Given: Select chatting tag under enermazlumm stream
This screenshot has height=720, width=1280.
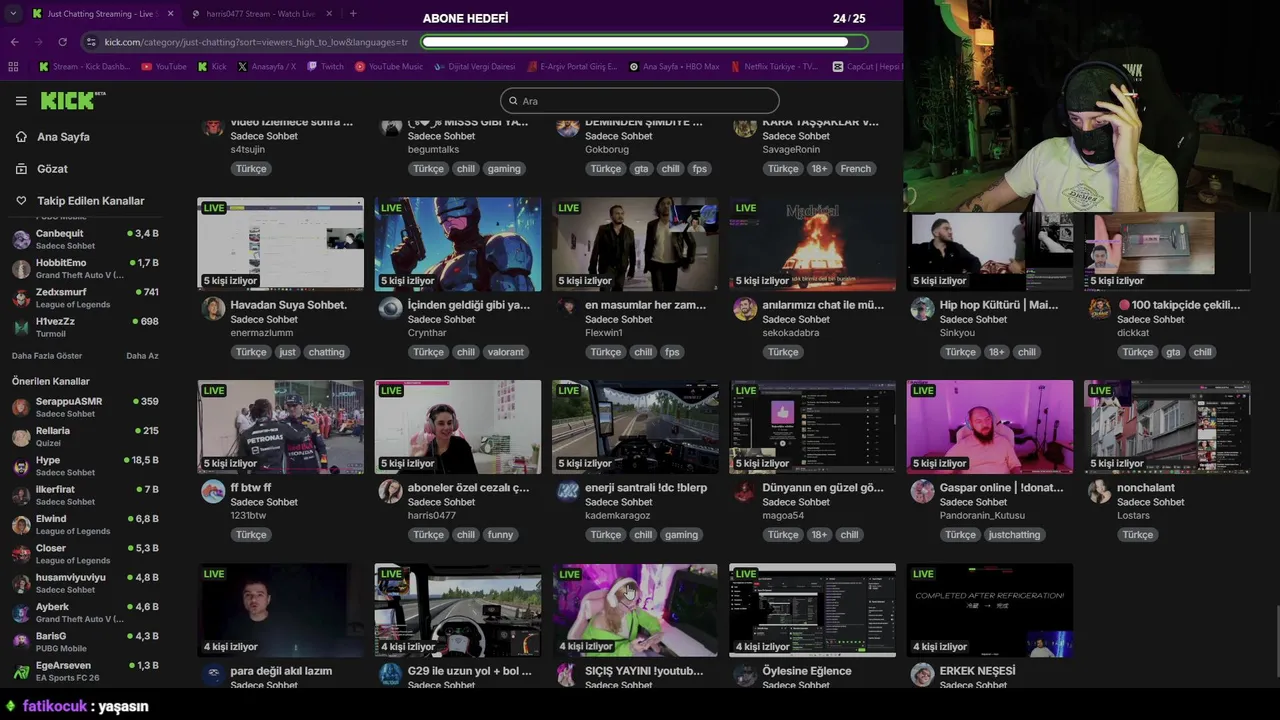Looking at the screenshot, I should coord(326,352).
